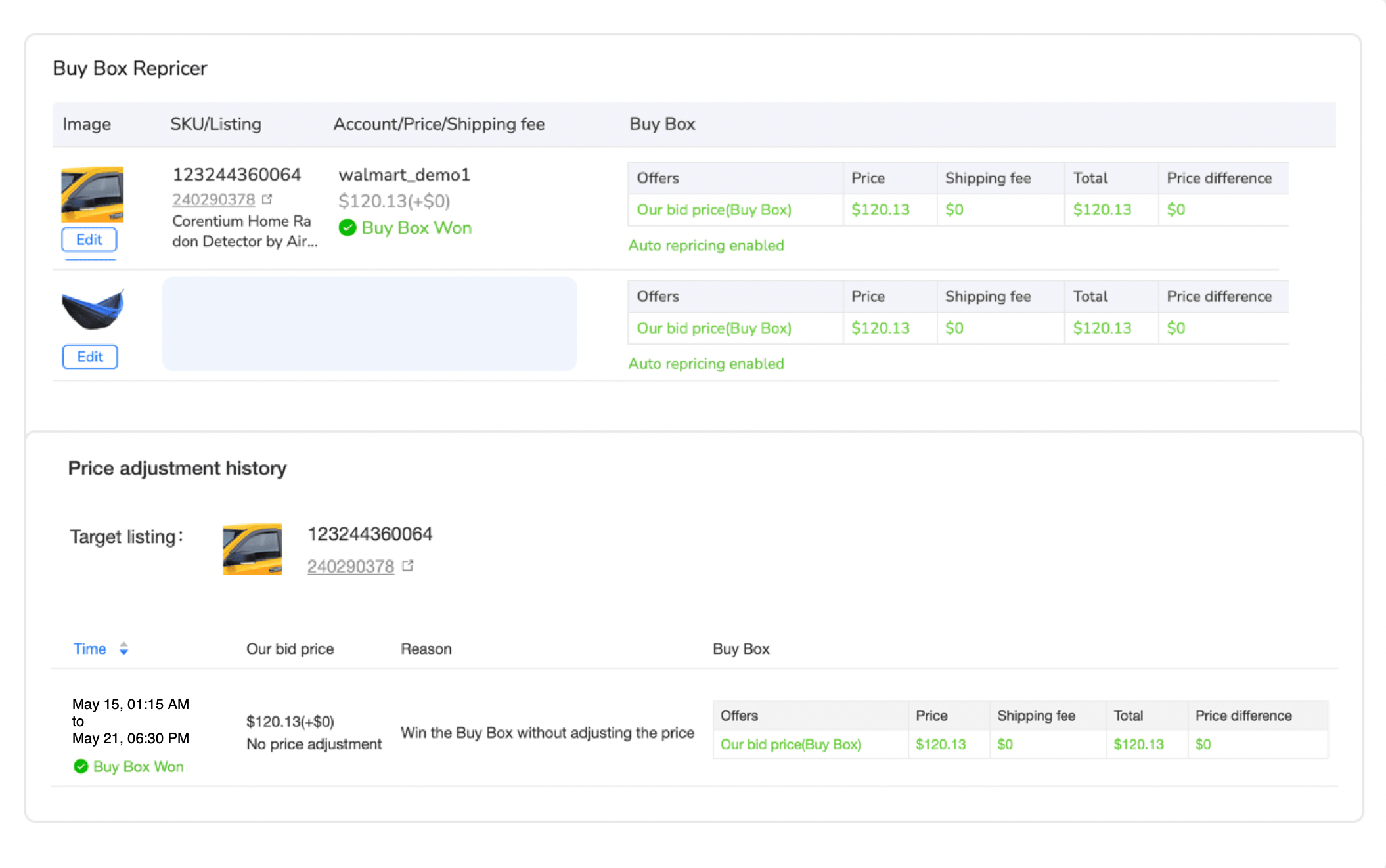The width and height of the screenshot is (1386, 868).
Task: Click Our bid price column header
Action: (290, 649)
